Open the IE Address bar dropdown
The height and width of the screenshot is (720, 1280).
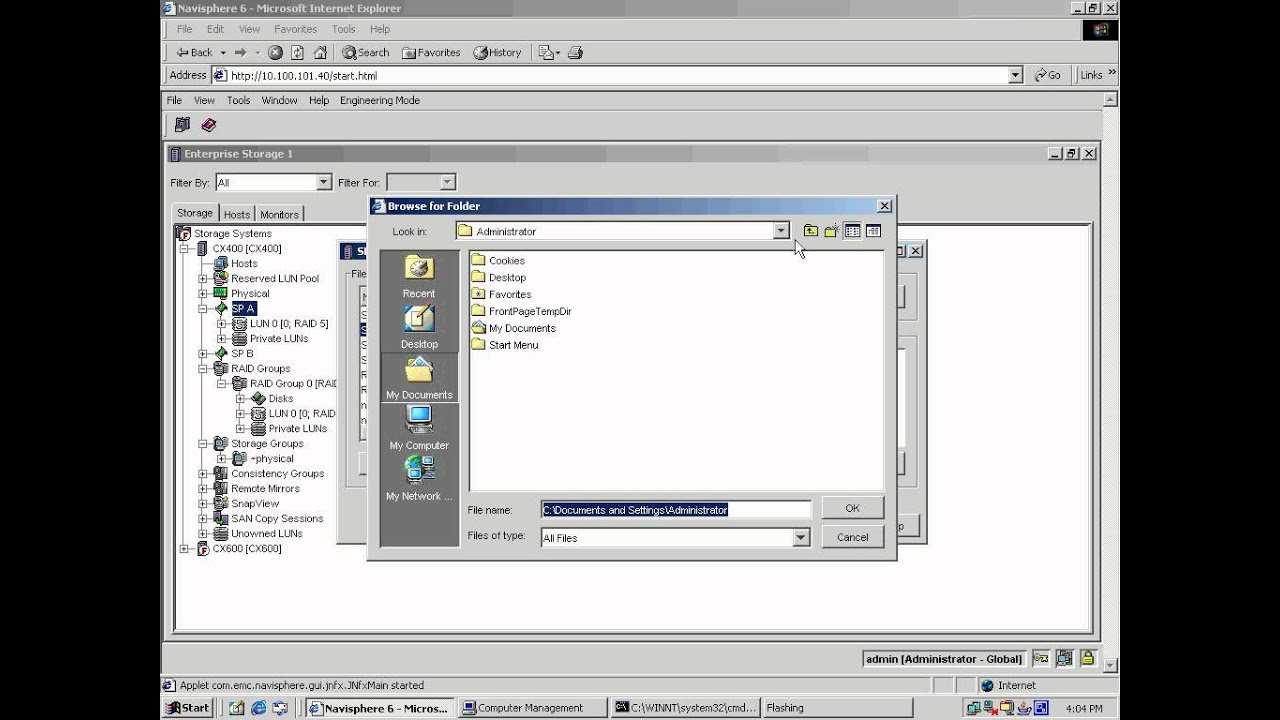[x=1015, y=75]
